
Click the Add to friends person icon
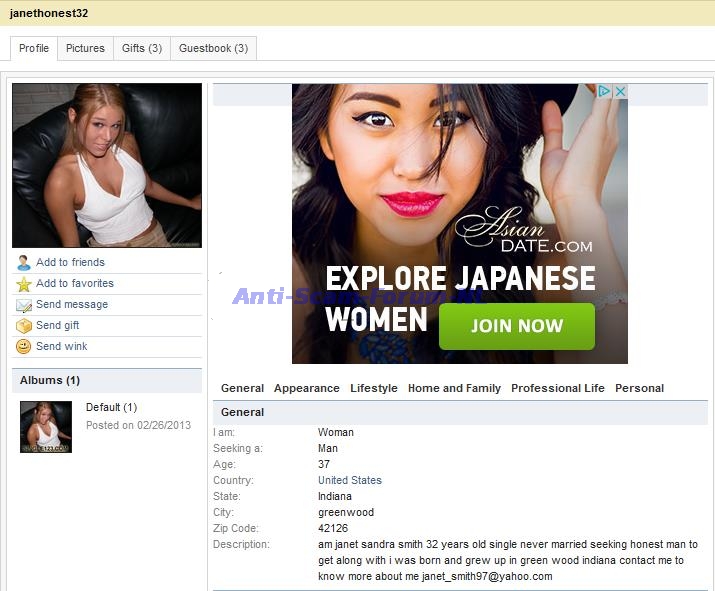pyautogui.click(x=24, y=263)
